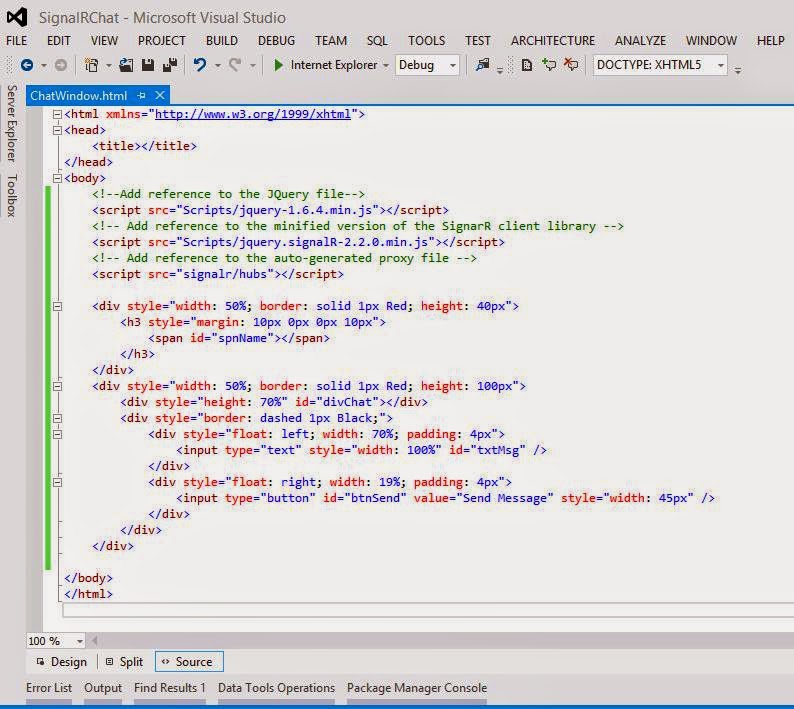Open the VIEW menu

(104, 41)
